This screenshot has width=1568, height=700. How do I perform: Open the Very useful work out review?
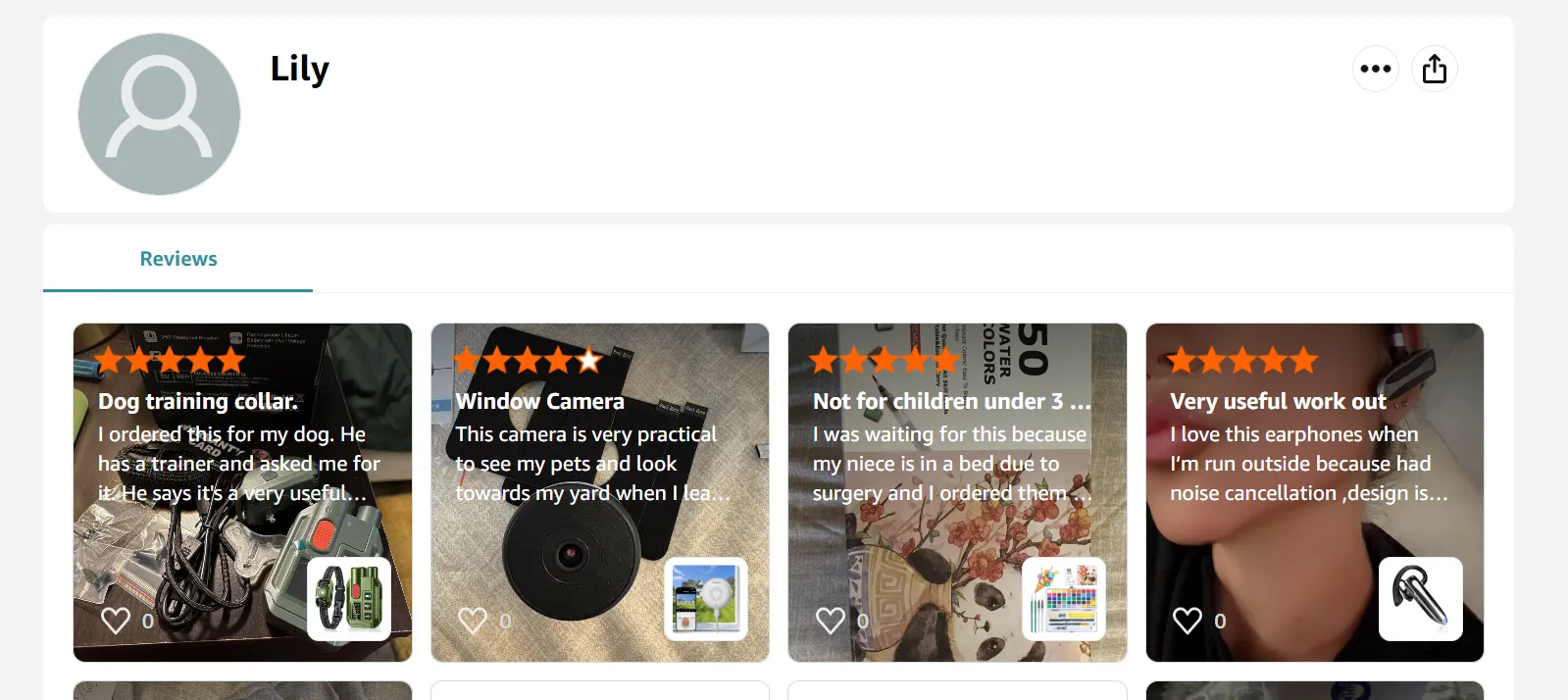(x=1278, y=401)
